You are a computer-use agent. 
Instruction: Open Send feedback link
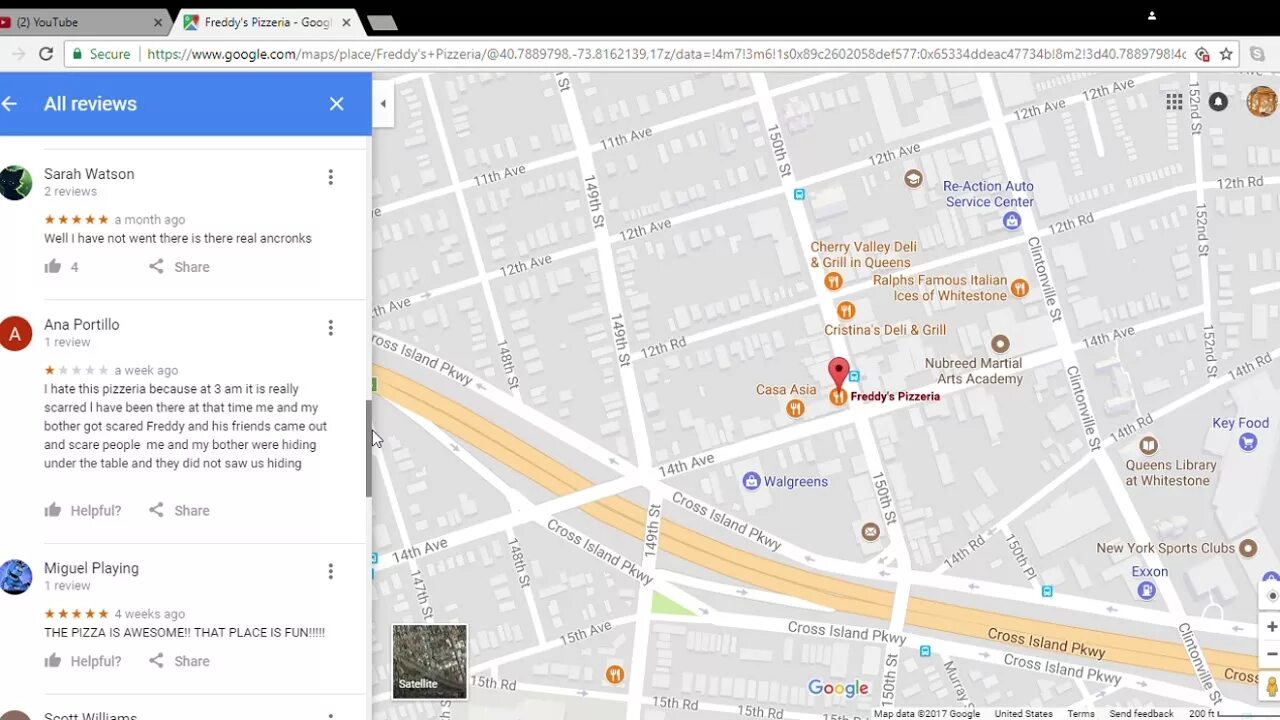pos(1141,714)
